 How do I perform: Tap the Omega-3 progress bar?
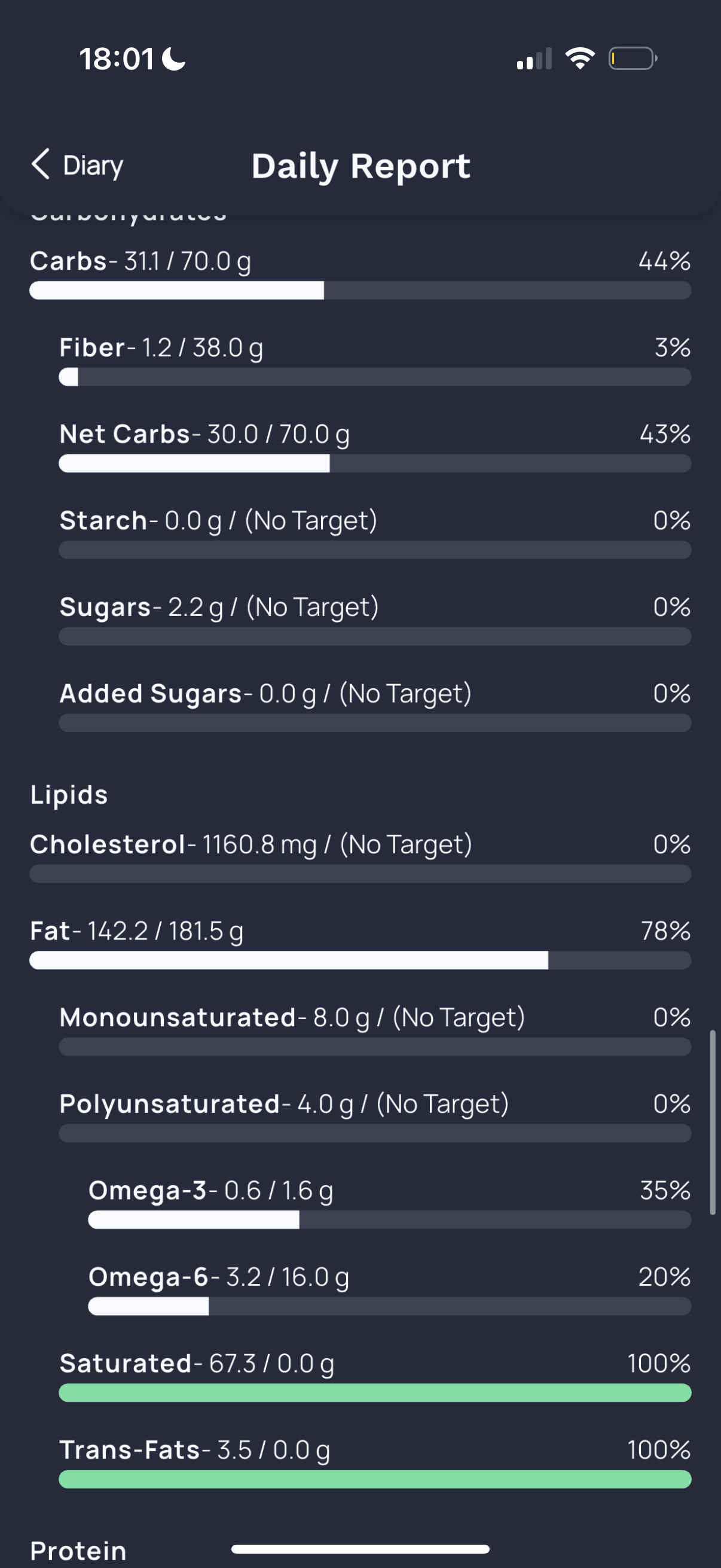point(389,1219)
